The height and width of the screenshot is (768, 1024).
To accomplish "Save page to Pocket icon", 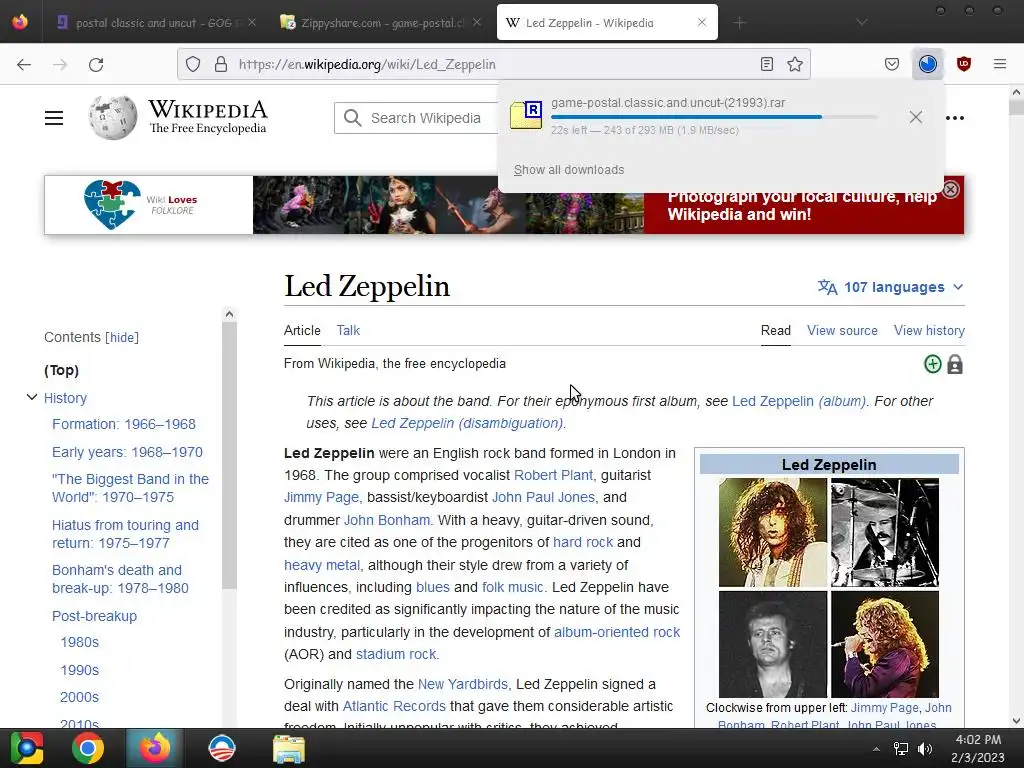I will 892,64.
